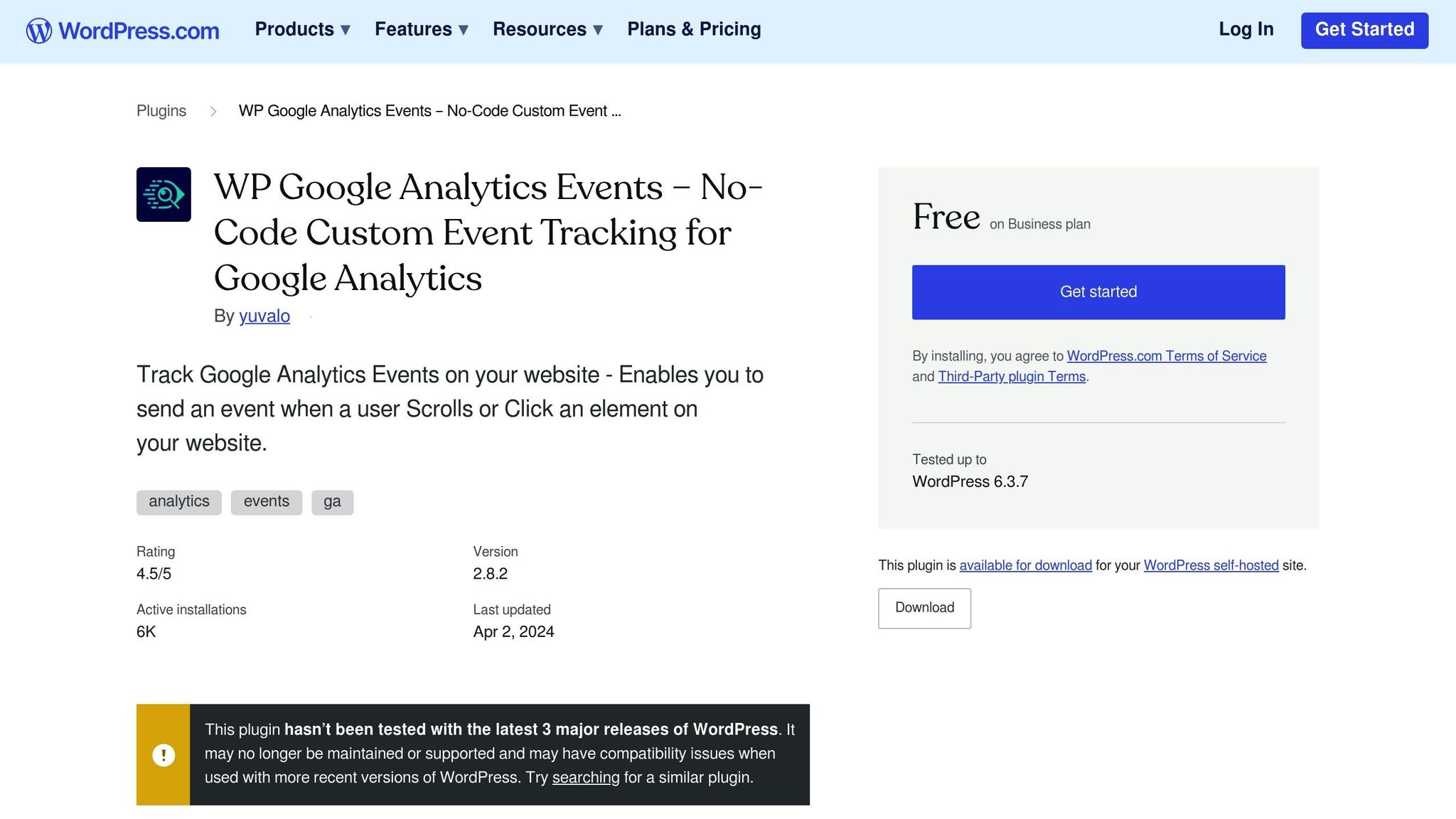Click the Log In link
Viewport: 1456px width, 819px height.
[1246, 29]
